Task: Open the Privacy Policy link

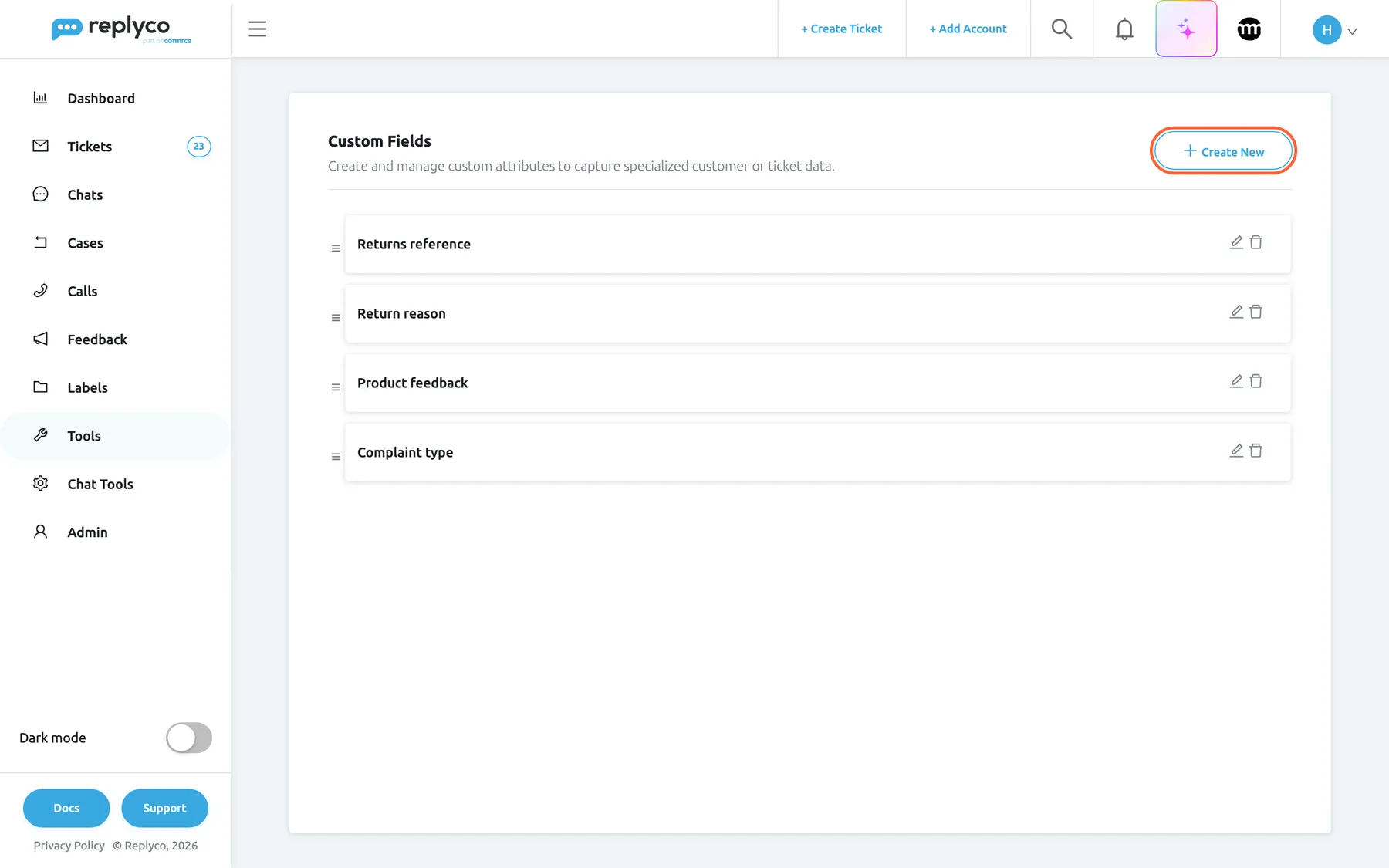Action: click(69, 846)
